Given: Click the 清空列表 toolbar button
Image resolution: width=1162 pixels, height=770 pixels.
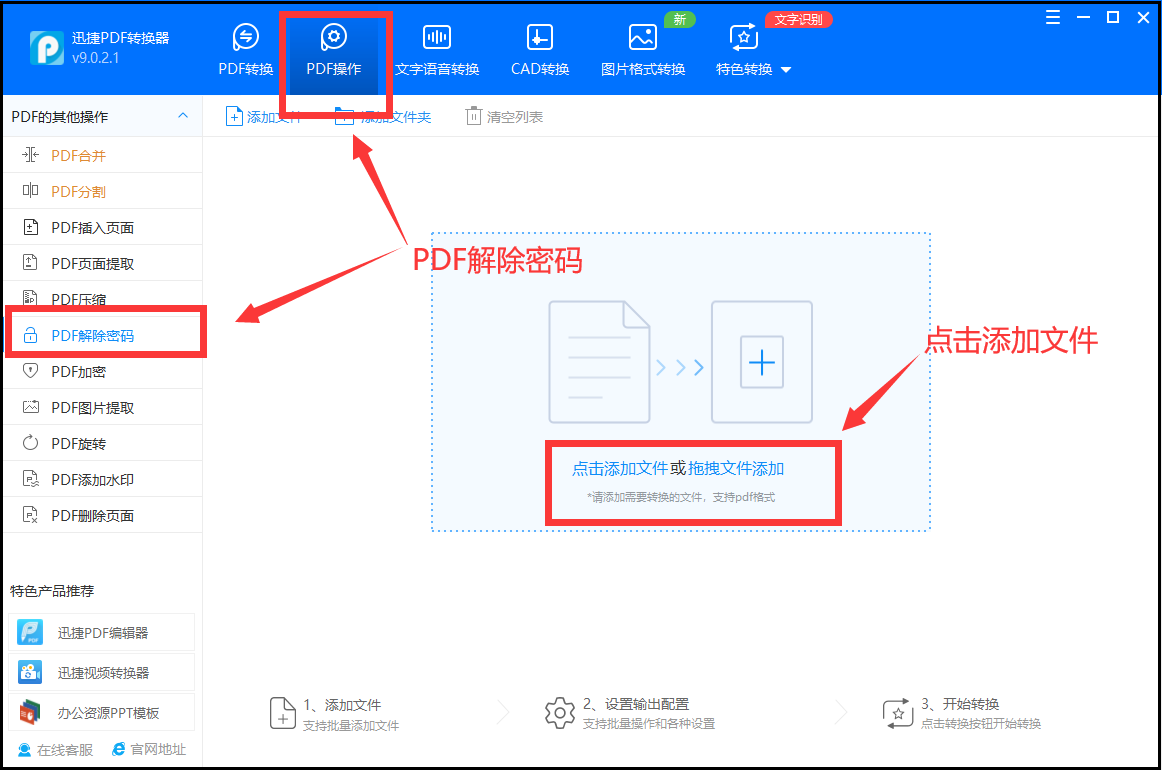Looking at the screenshot, I should (x=504, y=116).
